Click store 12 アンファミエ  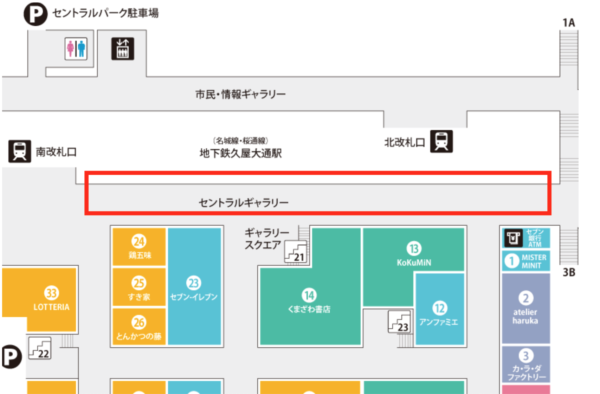440,309
